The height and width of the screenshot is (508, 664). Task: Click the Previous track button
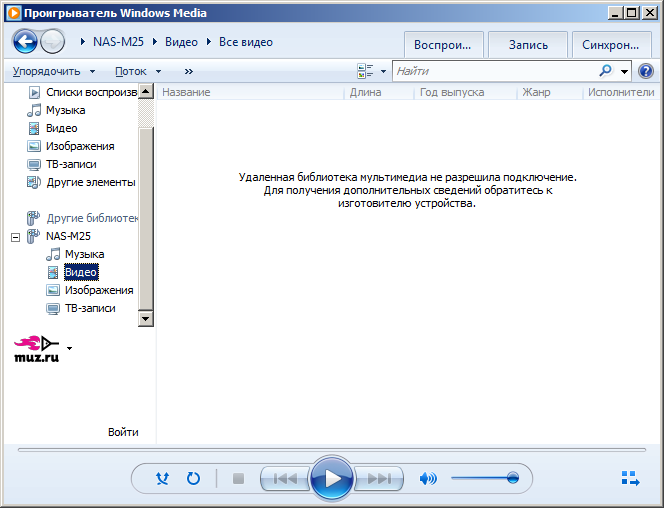click(x=285, y=478)
